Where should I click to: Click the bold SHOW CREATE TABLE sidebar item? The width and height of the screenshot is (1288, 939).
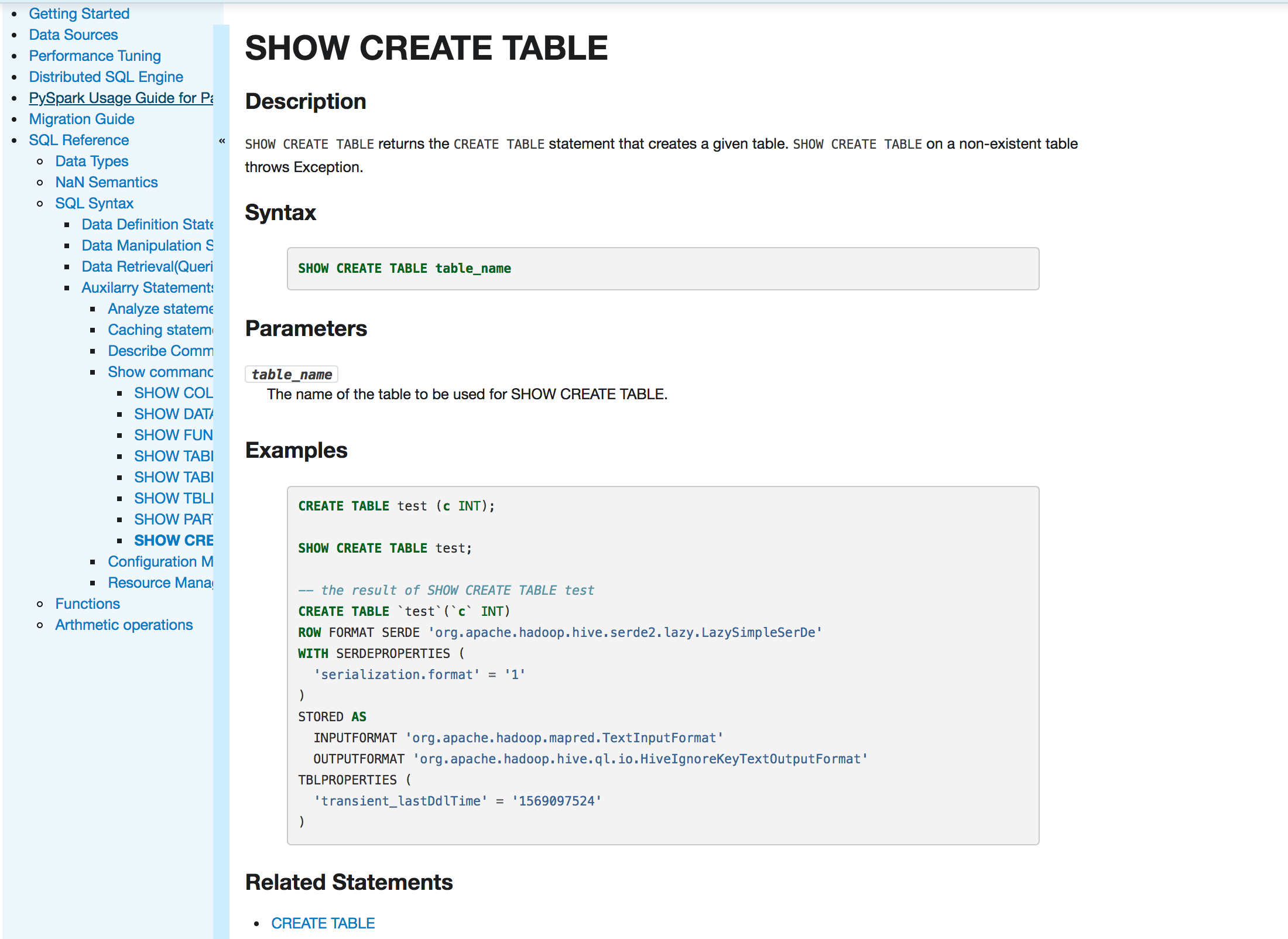[173, 540]
